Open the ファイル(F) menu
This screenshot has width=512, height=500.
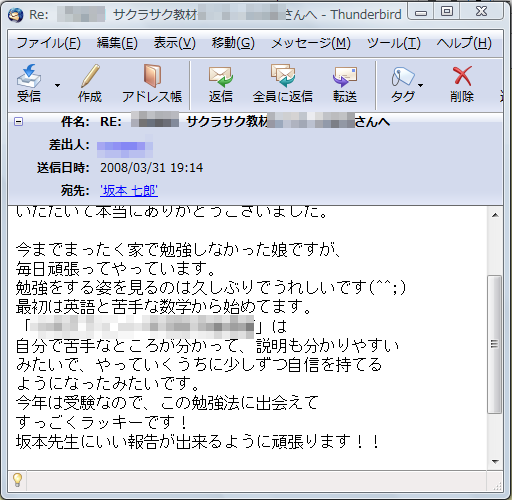click(48, 43)
